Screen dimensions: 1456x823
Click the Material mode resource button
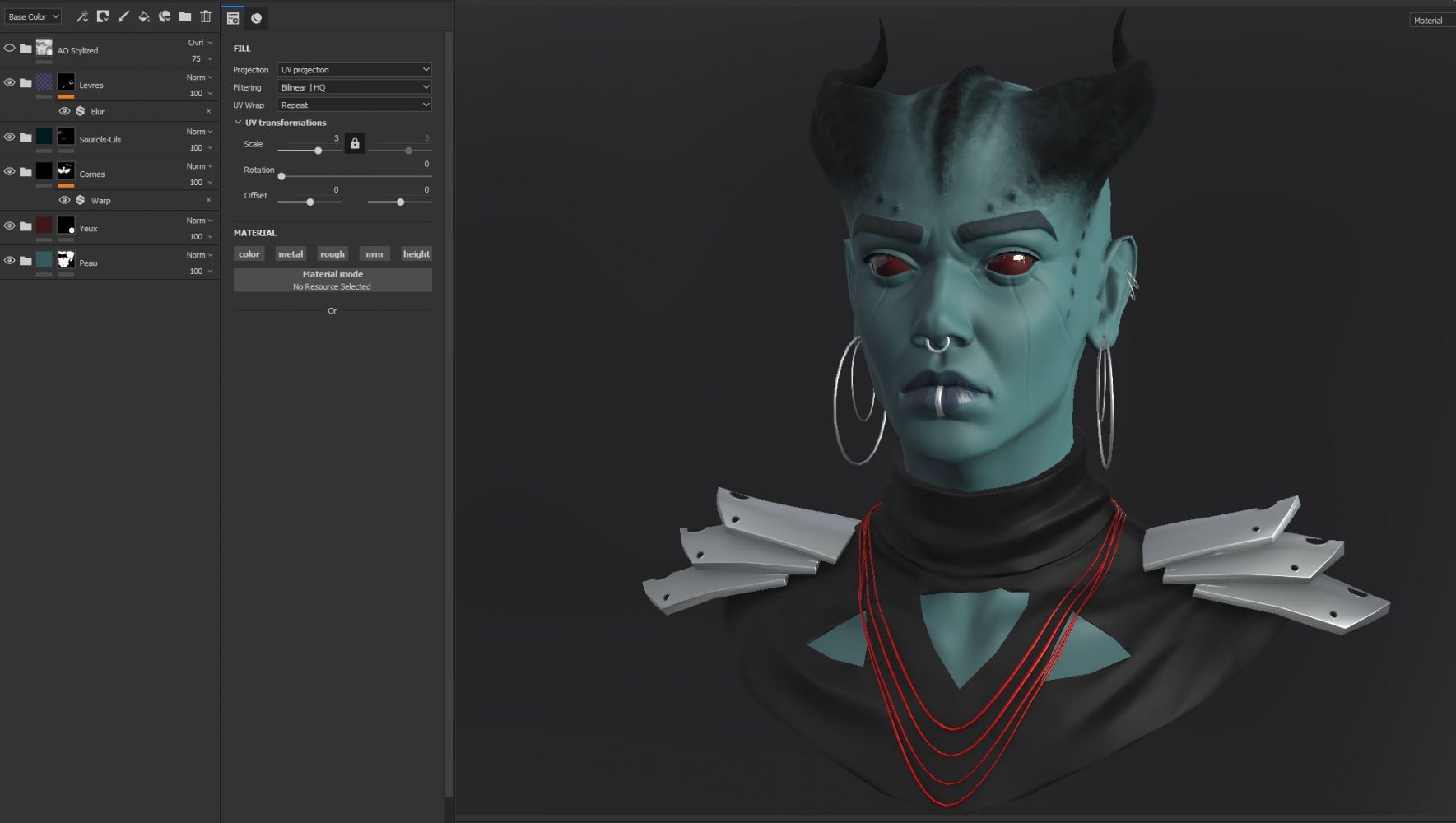click(333, 280)
